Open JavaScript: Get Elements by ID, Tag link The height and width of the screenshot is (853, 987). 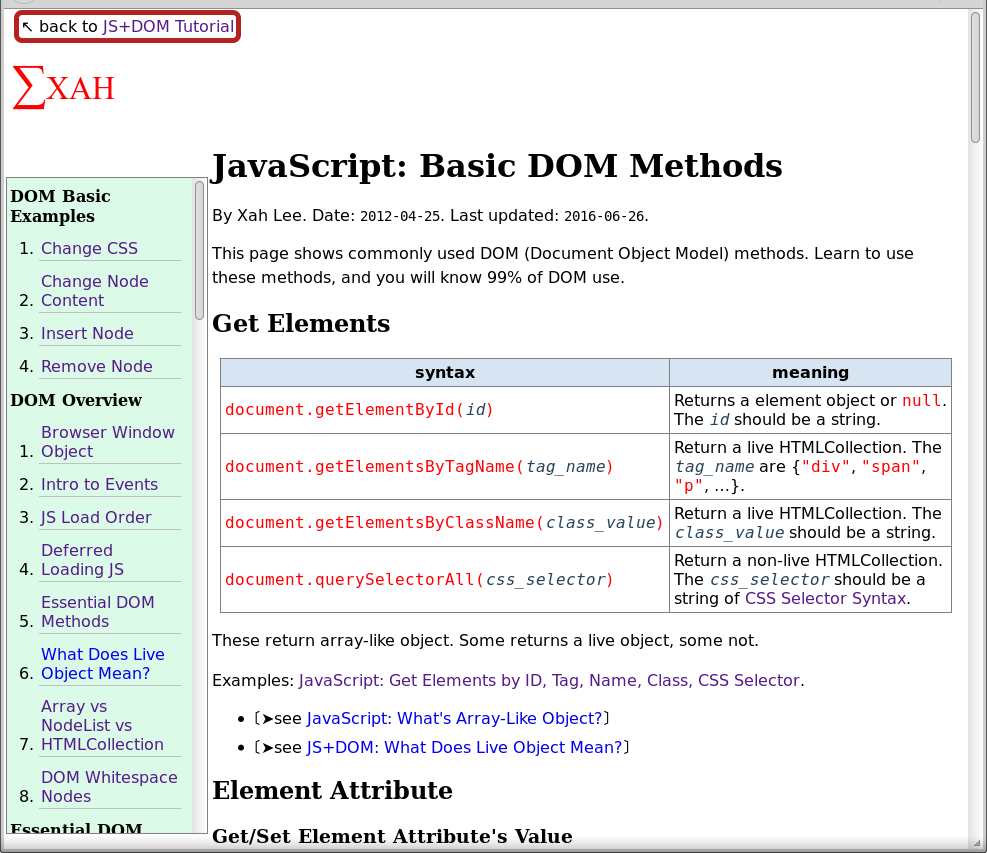click(550, 681)
